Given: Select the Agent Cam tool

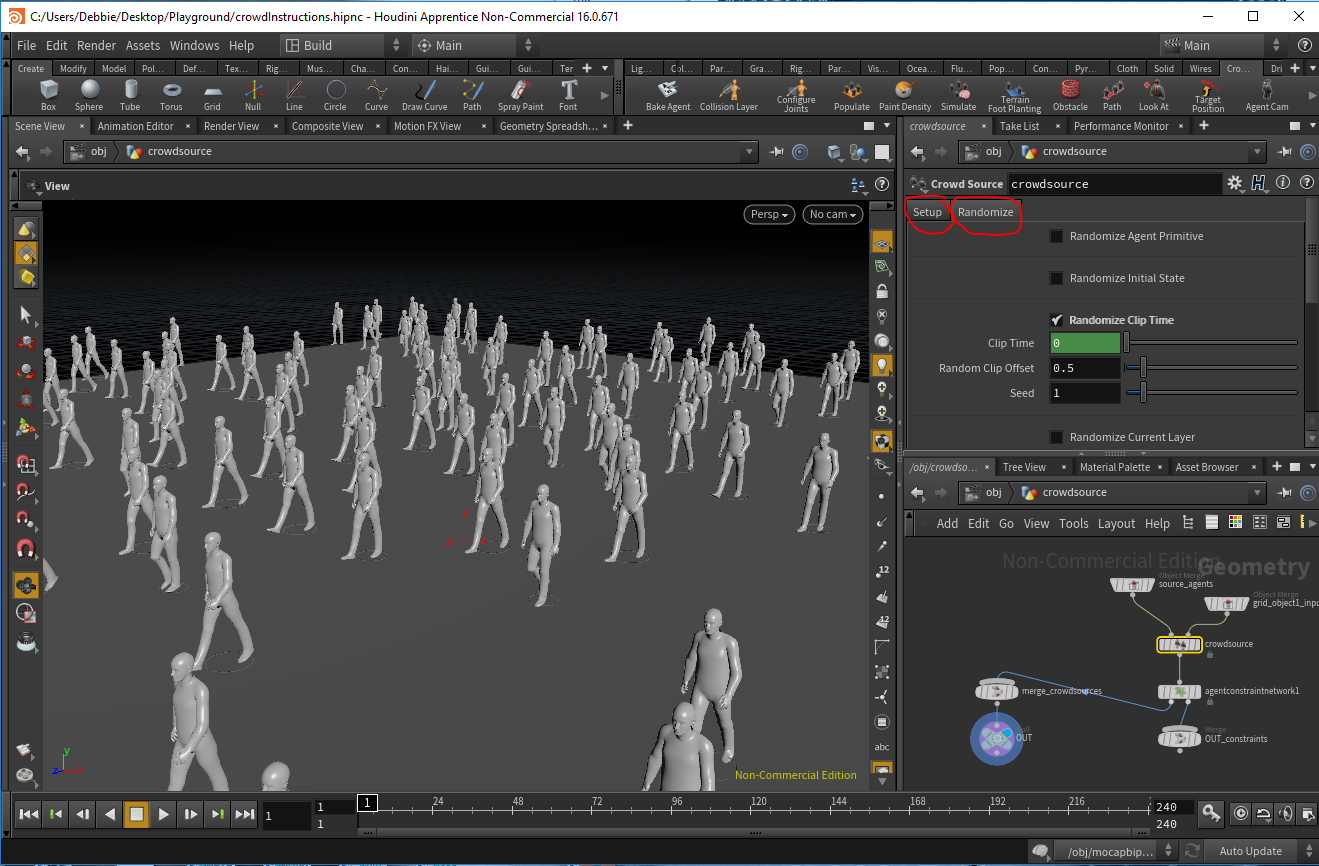Looking at the screenshot, I should [1266, 94].
